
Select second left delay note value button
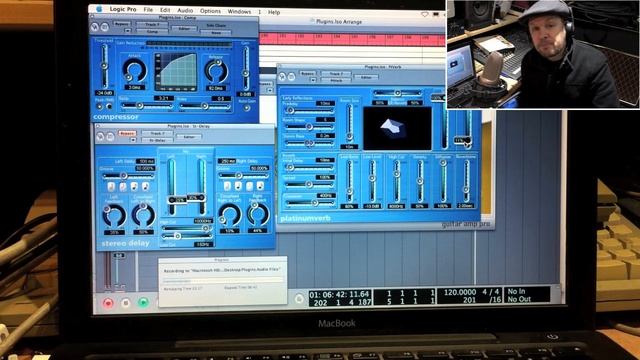coord(122,187)
